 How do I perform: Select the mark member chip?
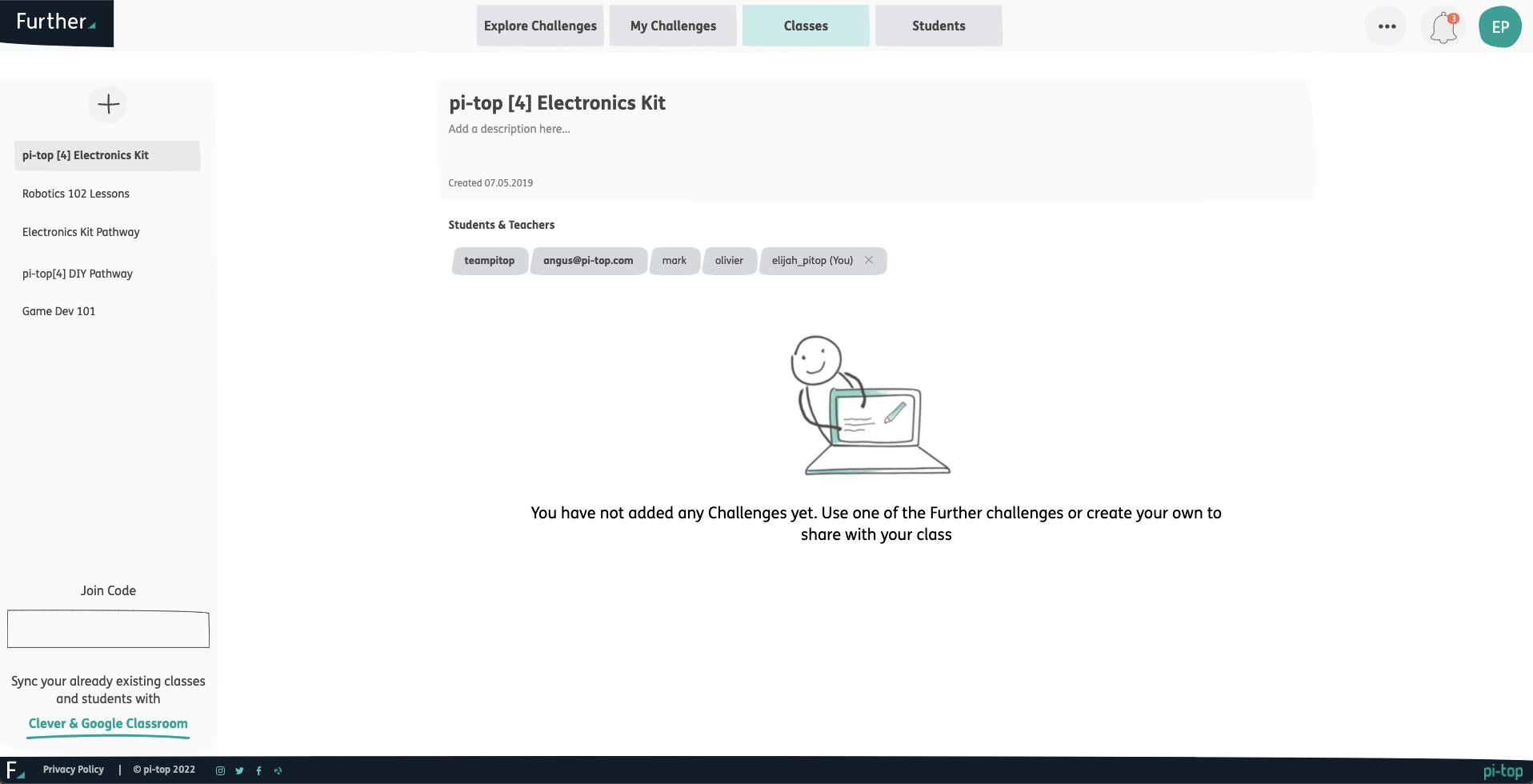coord(674,261)
